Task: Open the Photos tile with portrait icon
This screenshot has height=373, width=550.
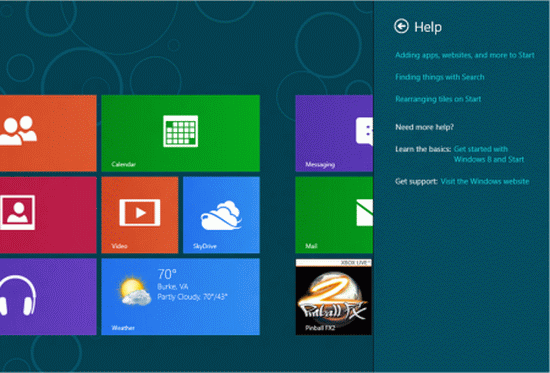Action: click(48, 215)
